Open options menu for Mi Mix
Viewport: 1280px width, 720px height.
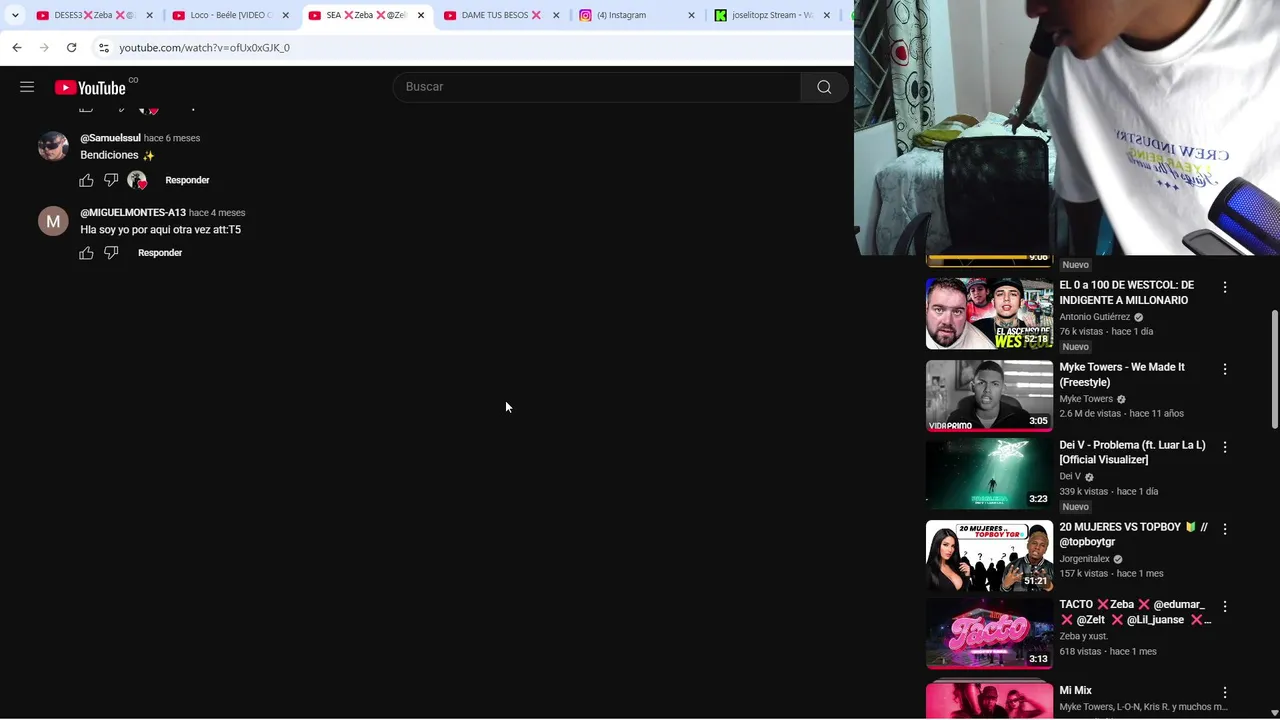tap(1225, 692)
